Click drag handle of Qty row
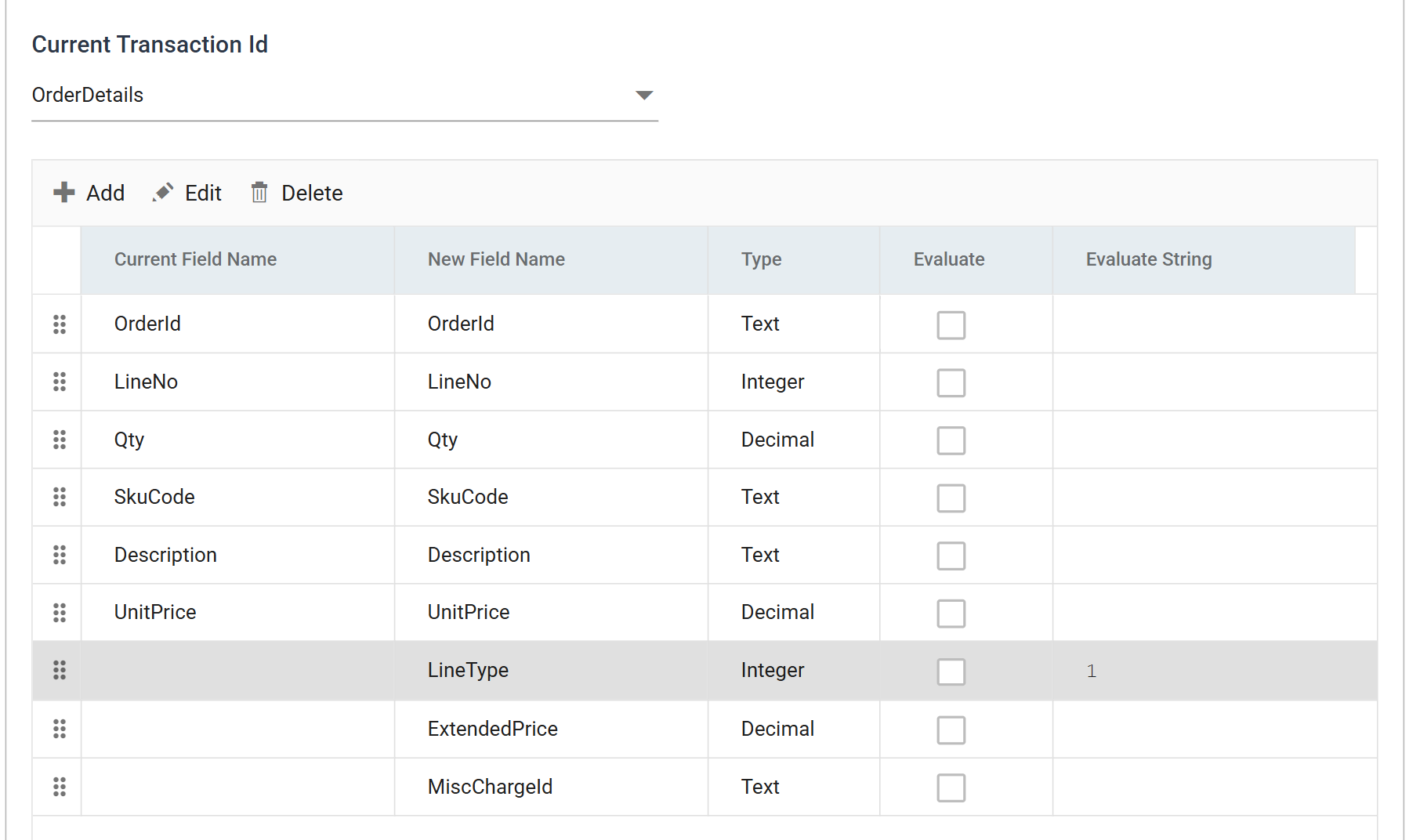 60,440
